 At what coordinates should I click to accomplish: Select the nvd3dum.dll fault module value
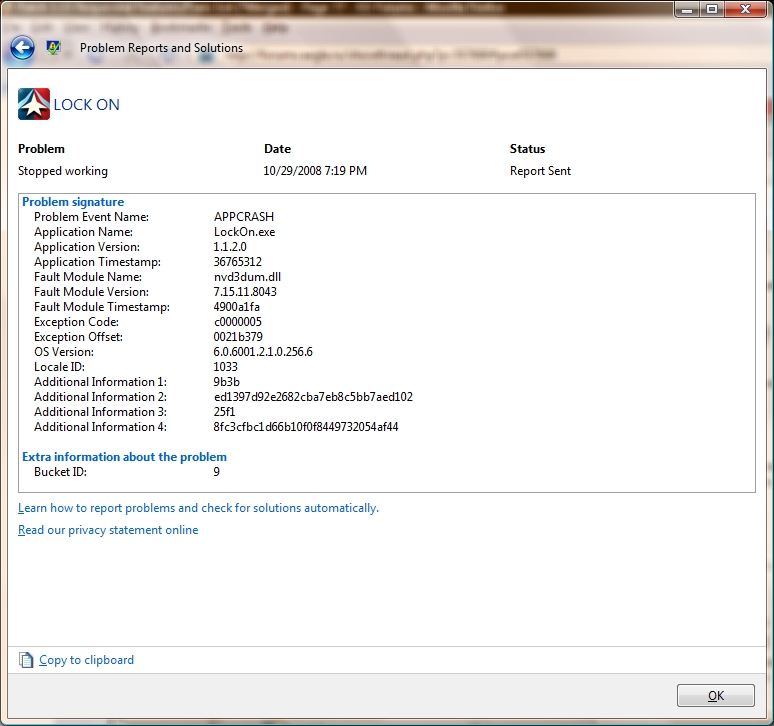pyautogui.click(x=247, y=277)
